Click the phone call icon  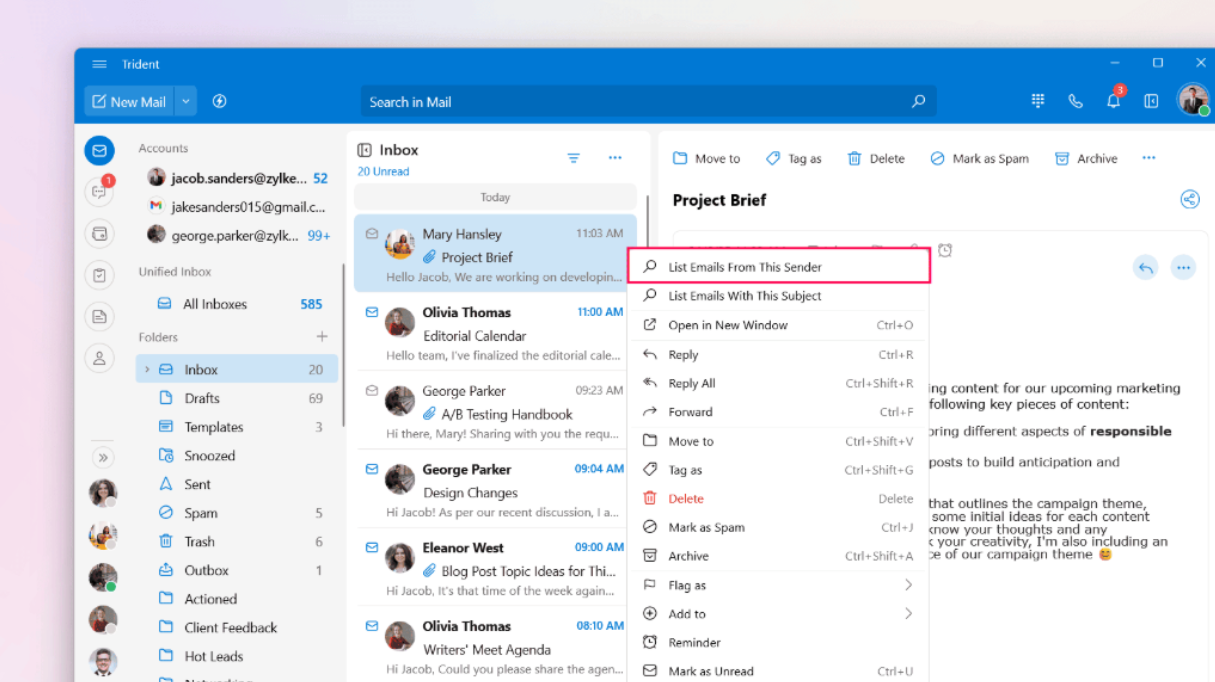[1075, 101]
